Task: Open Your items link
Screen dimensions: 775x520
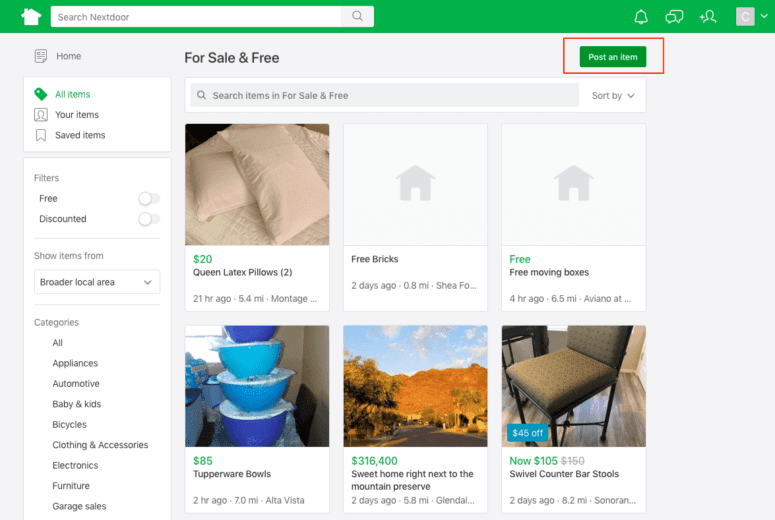Action: (x=76, y=115)
